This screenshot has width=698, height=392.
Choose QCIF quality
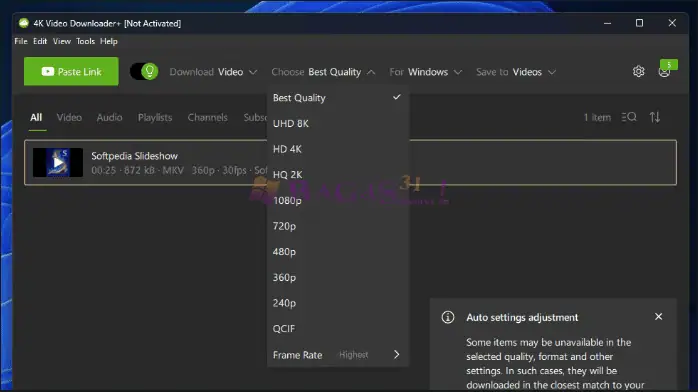coord(337,328)
